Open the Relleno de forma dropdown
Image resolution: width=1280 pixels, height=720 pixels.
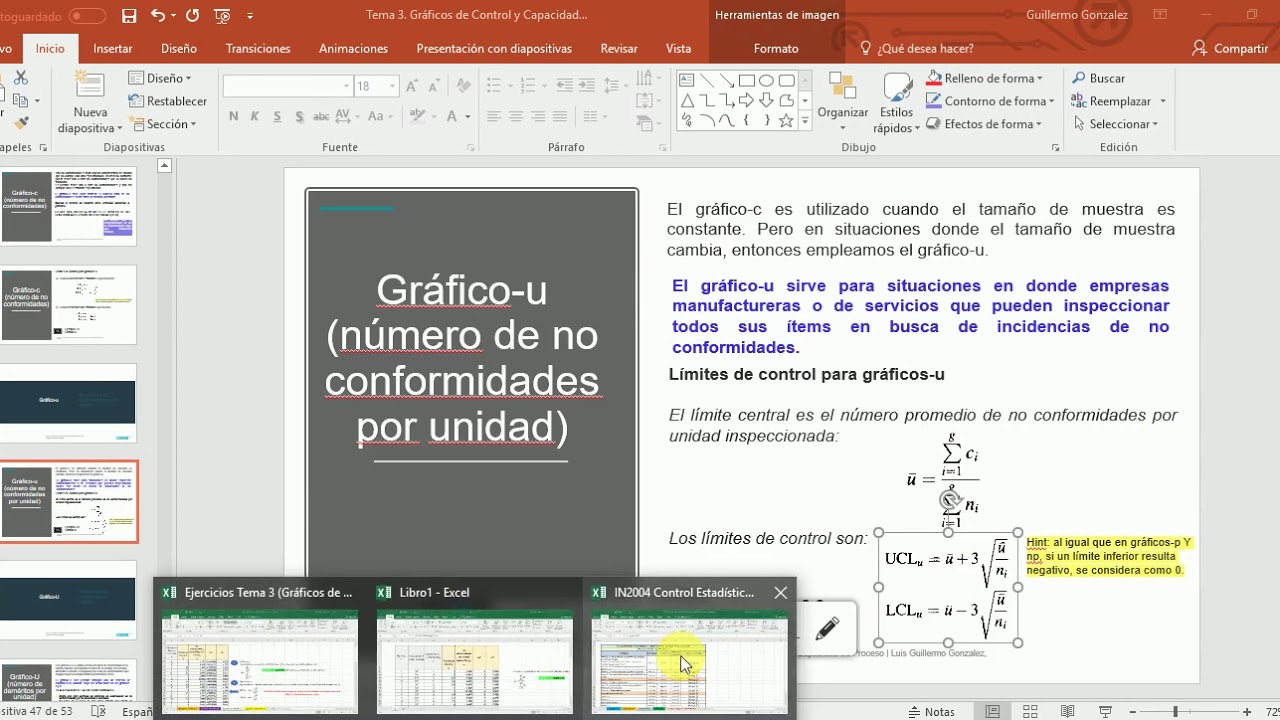click(986, 78)
